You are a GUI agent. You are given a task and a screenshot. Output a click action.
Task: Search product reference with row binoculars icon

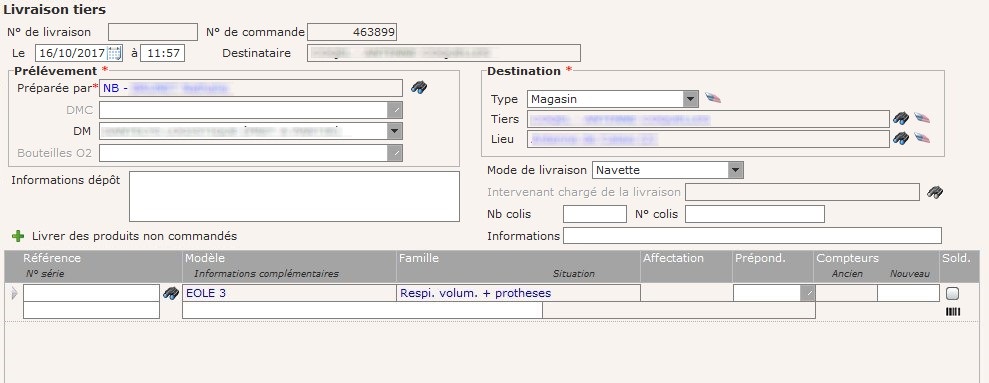tap(171, 293)
